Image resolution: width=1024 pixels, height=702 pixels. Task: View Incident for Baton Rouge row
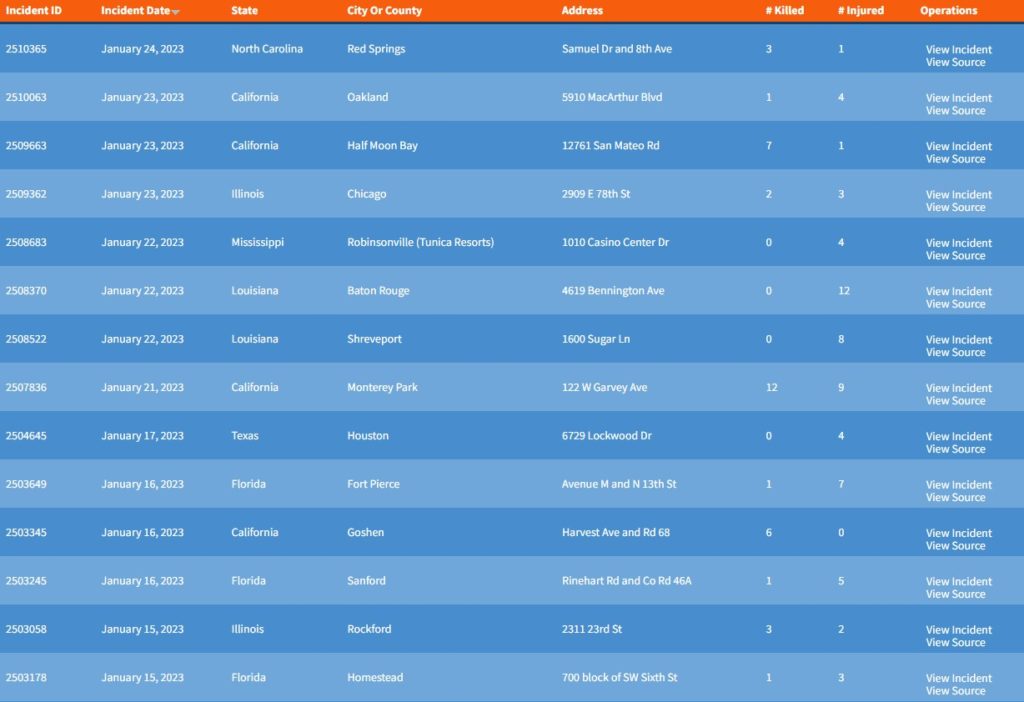click(x=958, y=292)
